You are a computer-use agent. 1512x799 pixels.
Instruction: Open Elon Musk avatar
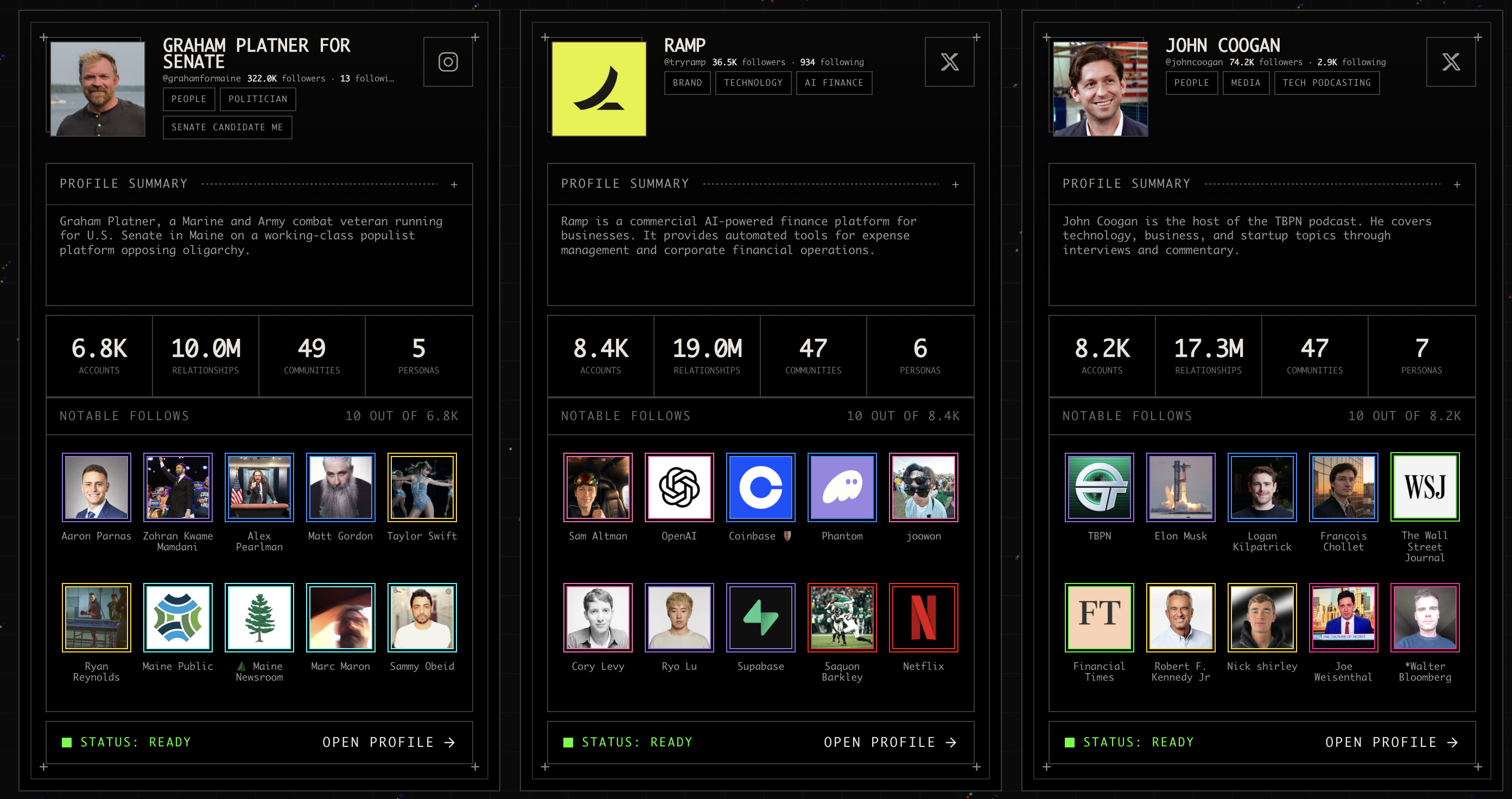click(x=1180, y=487)
